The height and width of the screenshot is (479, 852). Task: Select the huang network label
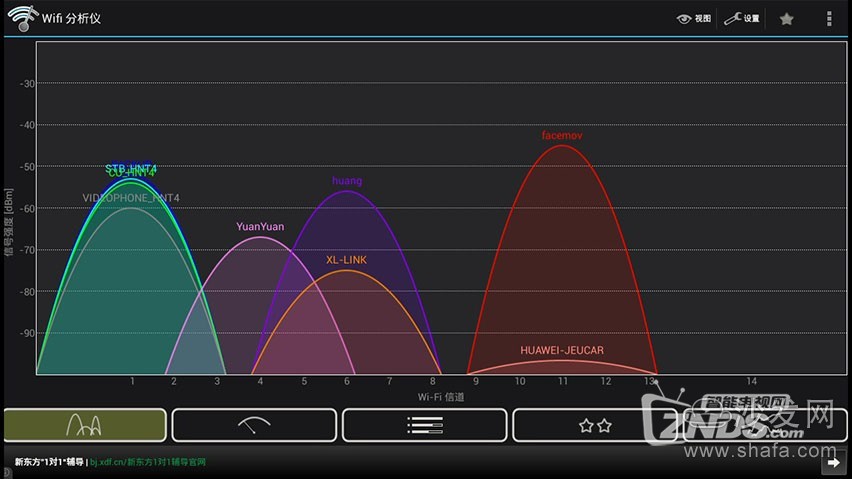(347, 181)
